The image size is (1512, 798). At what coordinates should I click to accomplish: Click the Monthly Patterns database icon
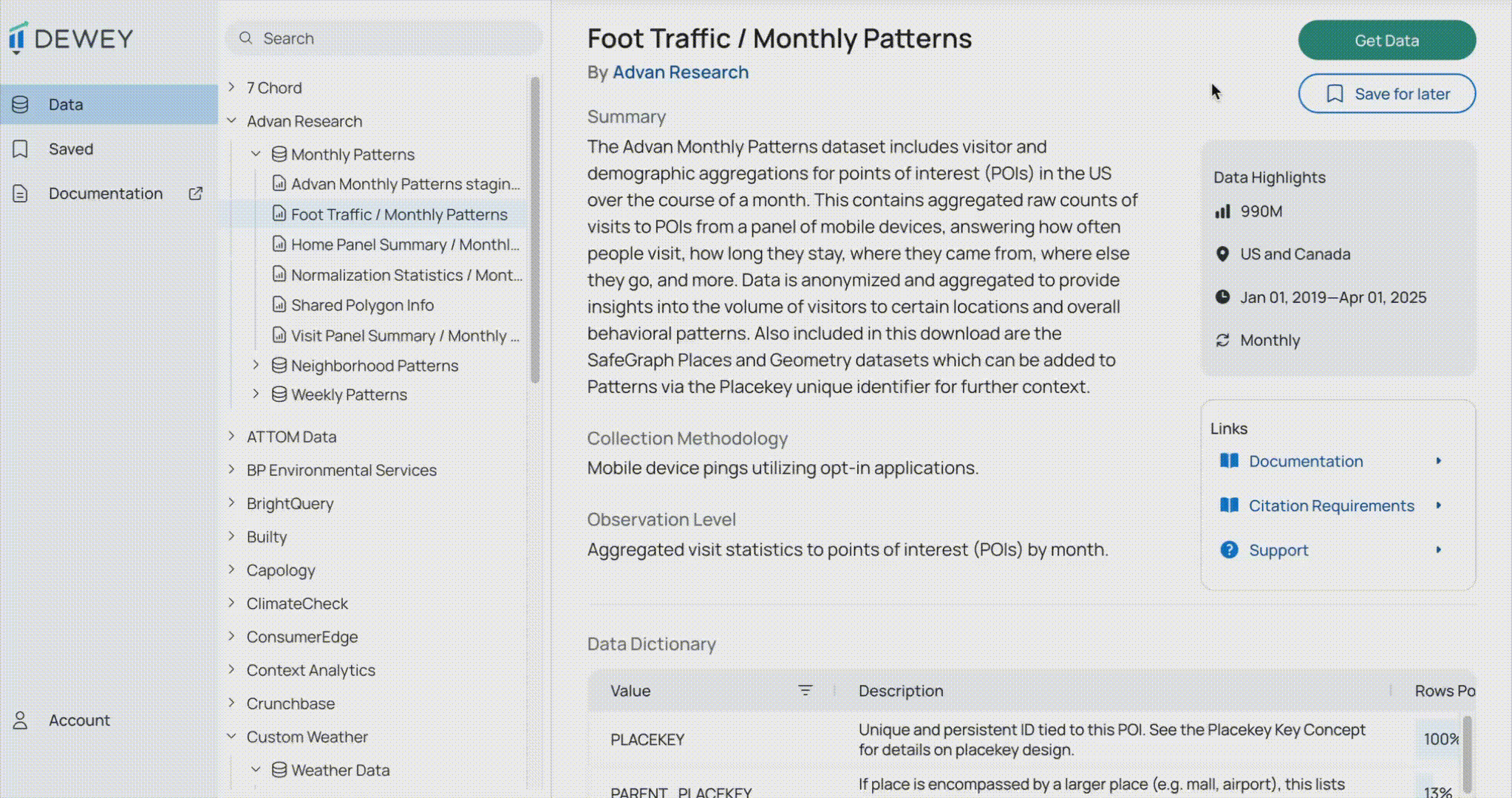coord(279,154)
